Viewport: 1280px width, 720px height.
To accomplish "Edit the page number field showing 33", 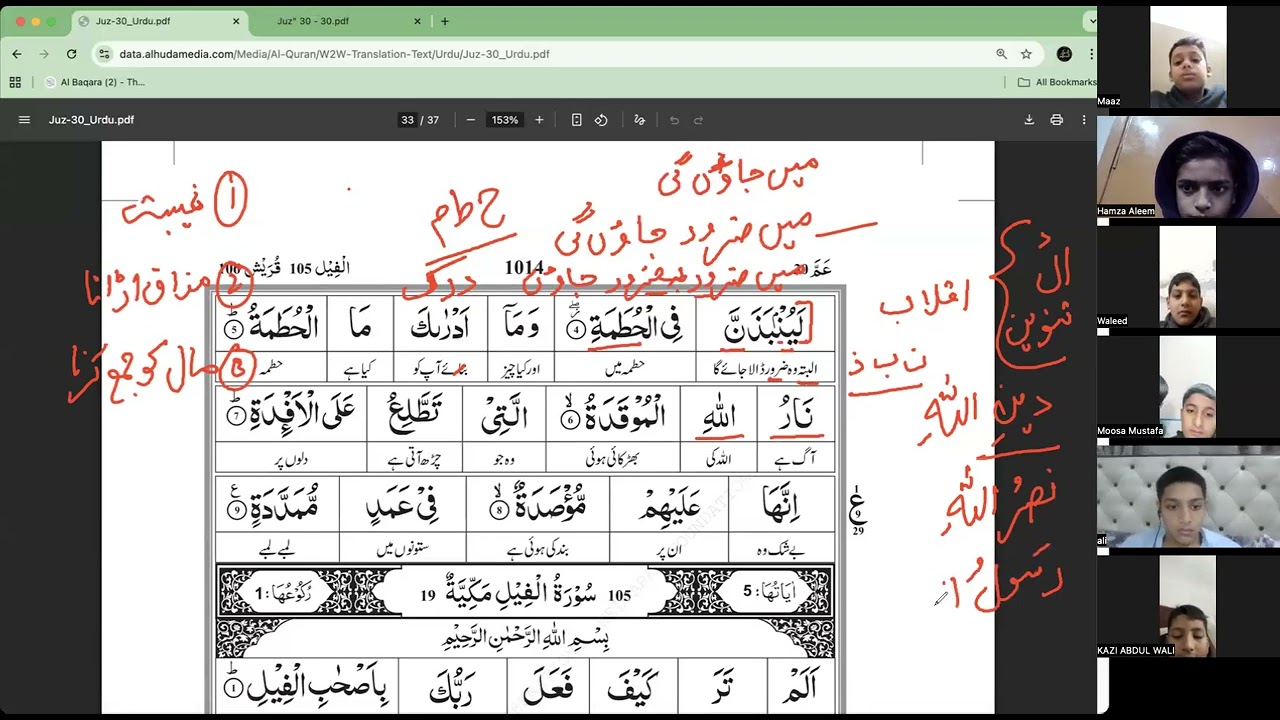I will pos(407,120).
